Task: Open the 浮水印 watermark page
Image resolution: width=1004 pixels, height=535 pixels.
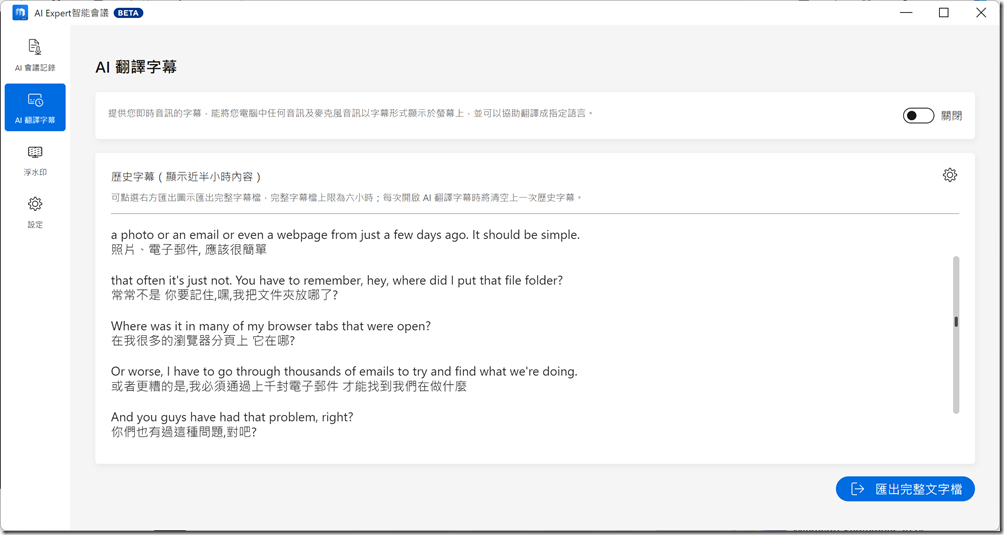Action: click(x=35, y=160)
